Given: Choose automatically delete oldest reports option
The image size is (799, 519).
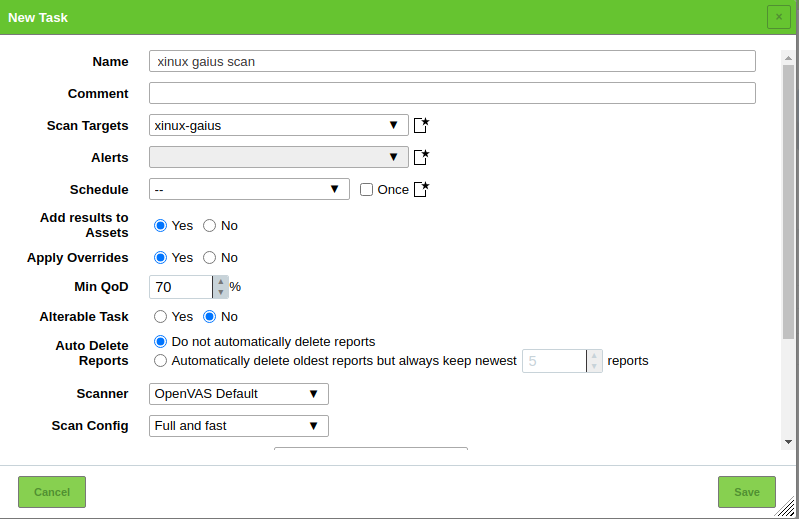Looking at the screenshot, I should 160,360.
